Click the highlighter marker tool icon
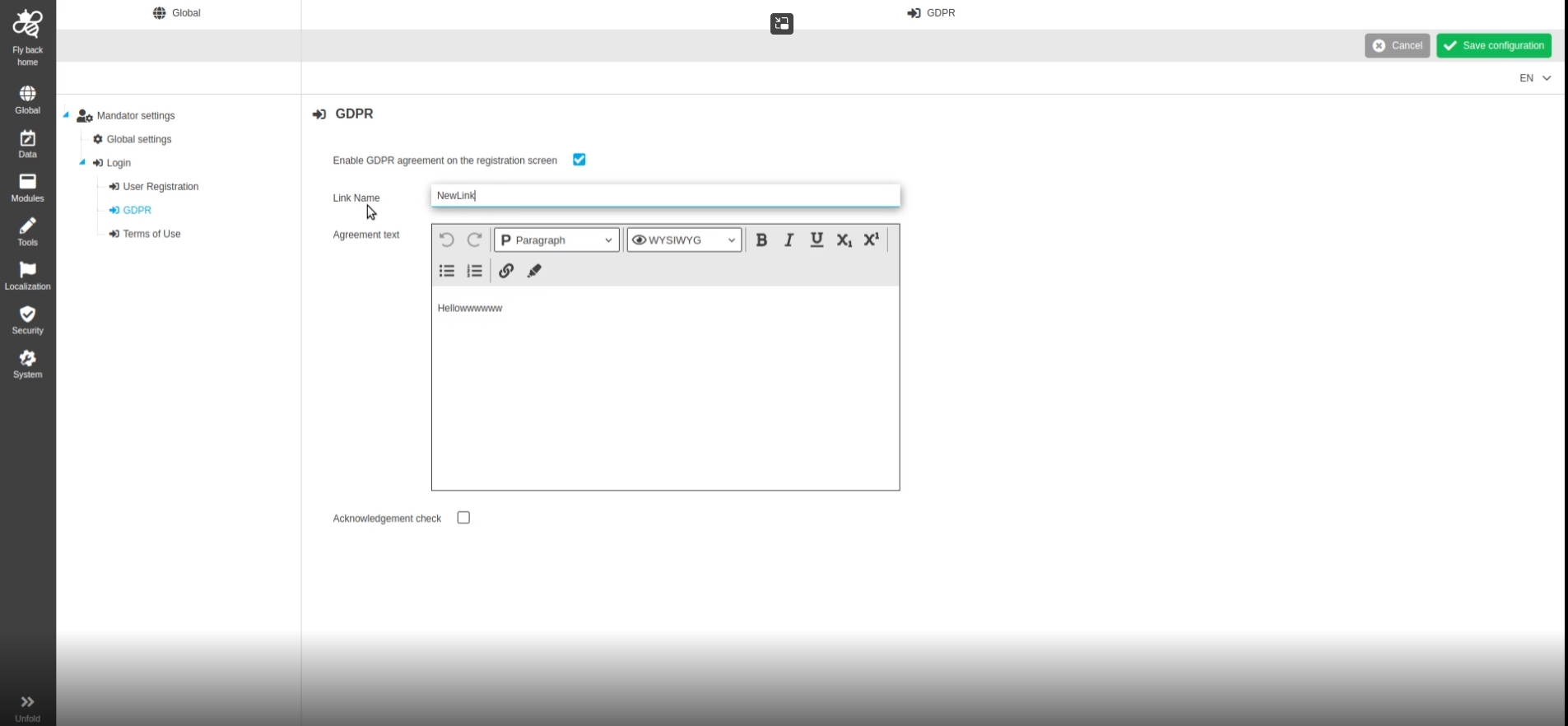The width and height of the screenshot is (1568, 726). tap(534, 271)
